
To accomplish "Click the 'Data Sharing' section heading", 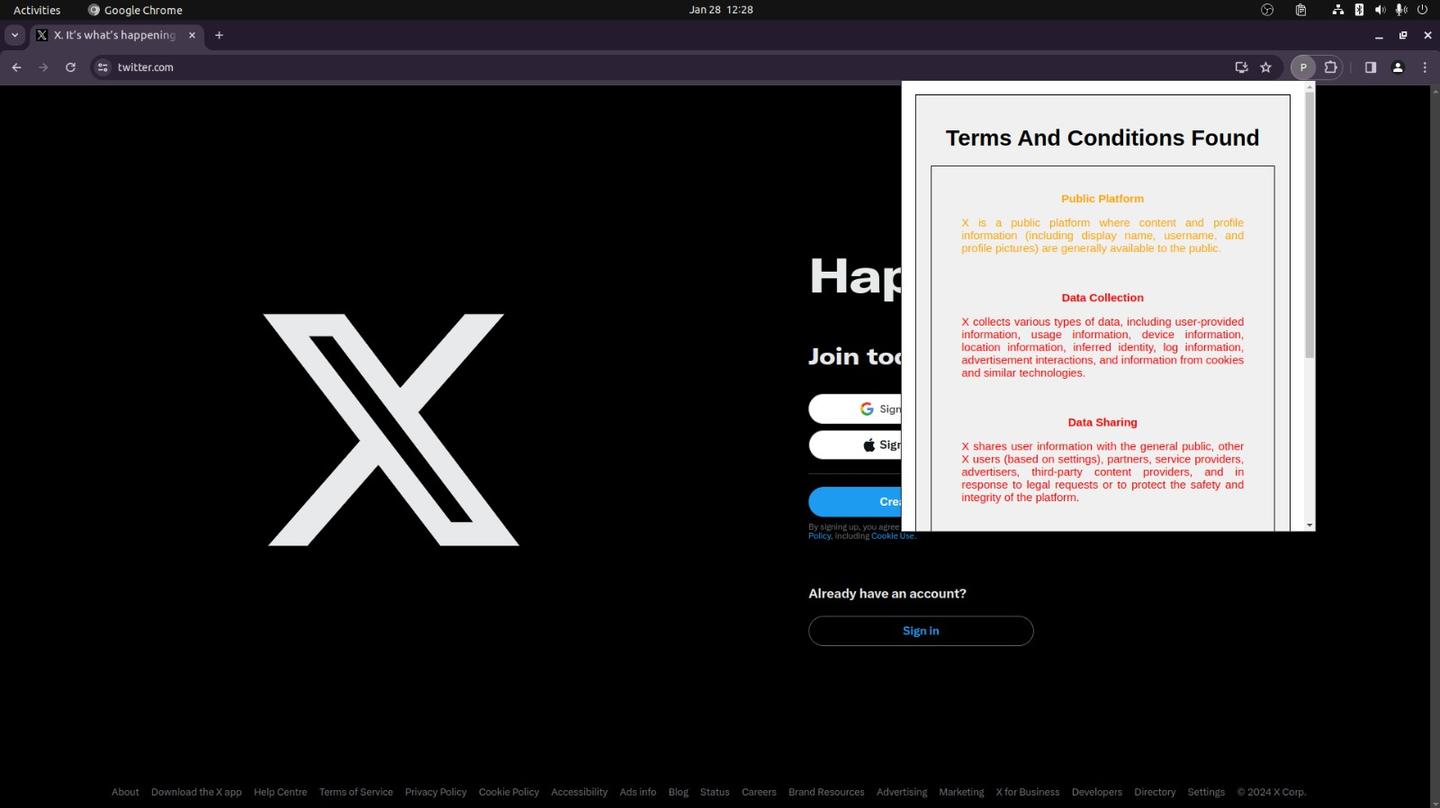I will [x=1103, y=423].
